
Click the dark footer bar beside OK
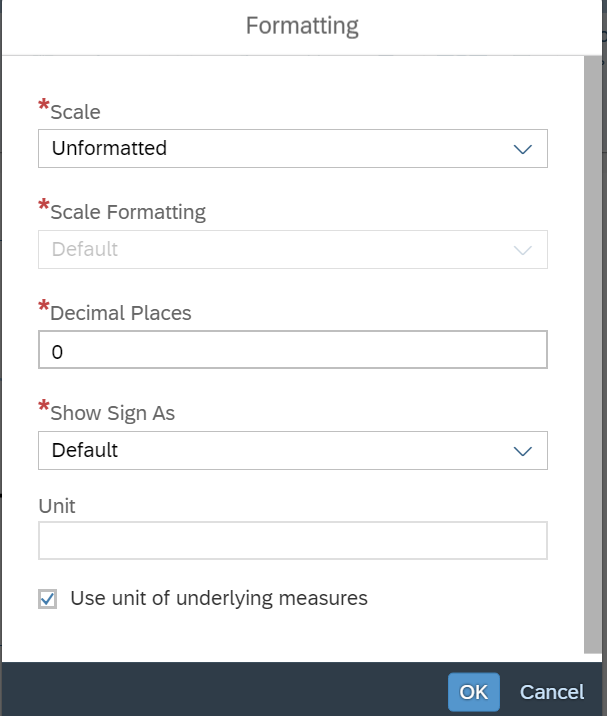224,689
